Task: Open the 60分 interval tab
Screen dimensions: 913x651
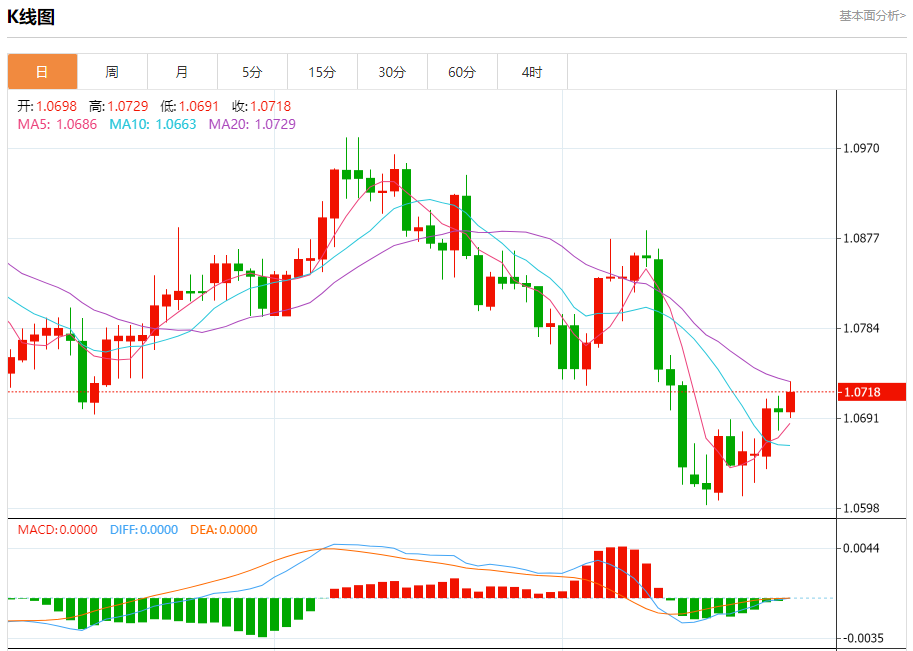Action: coord(462,72)
